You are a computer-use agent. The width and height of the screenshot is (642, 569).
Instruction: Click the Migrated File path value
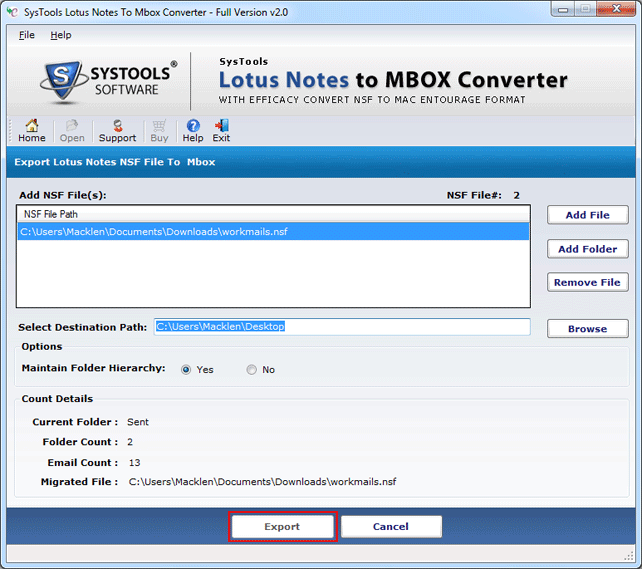262,482
